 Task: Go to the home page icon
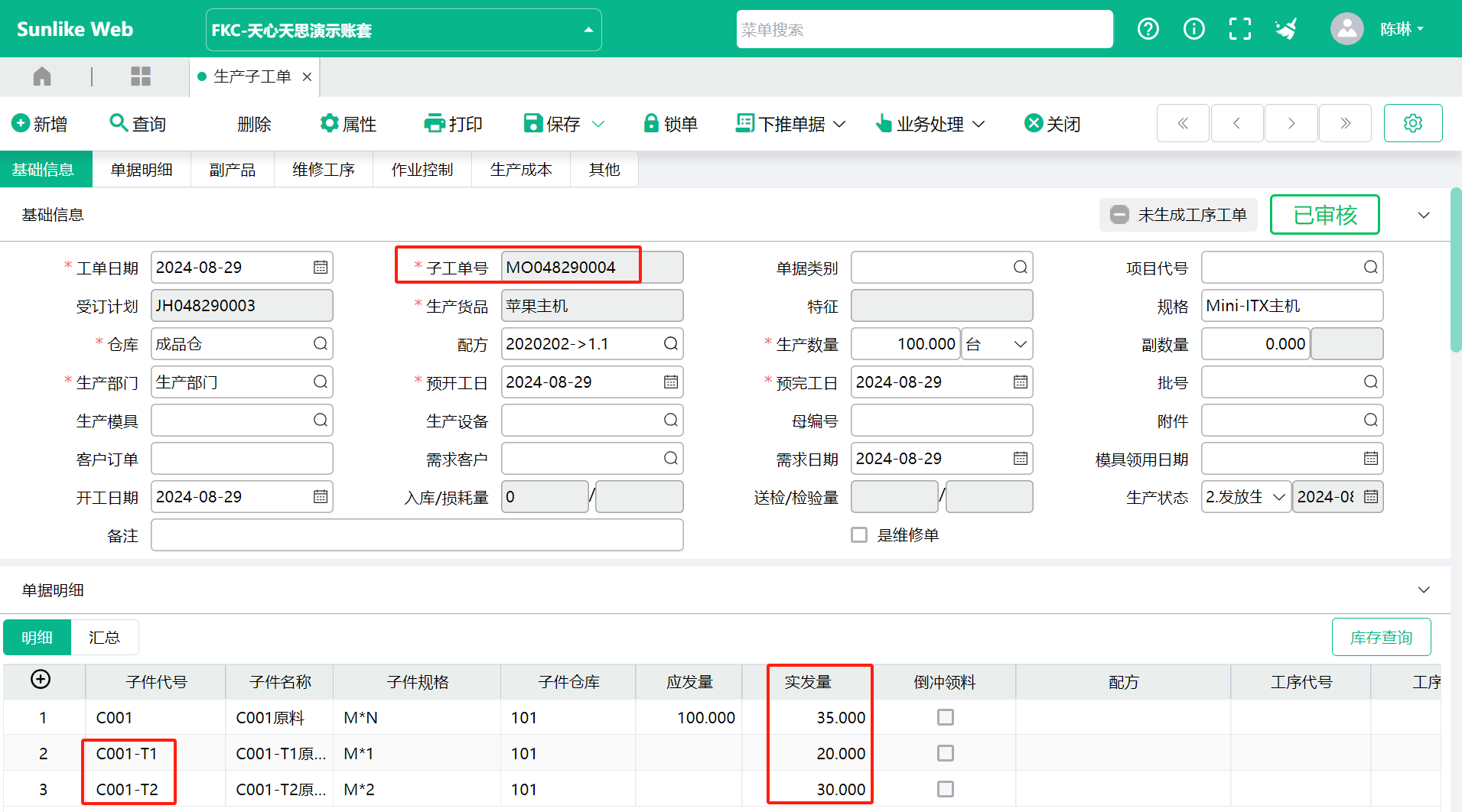42,76
